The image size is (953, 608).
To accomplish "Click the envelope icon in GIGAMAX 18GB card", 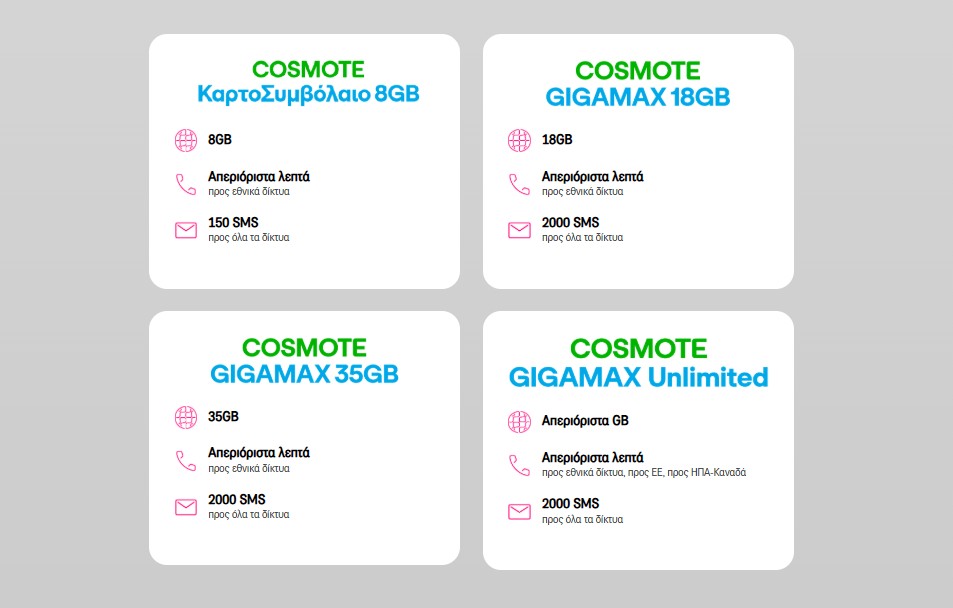I will point(519,230).
